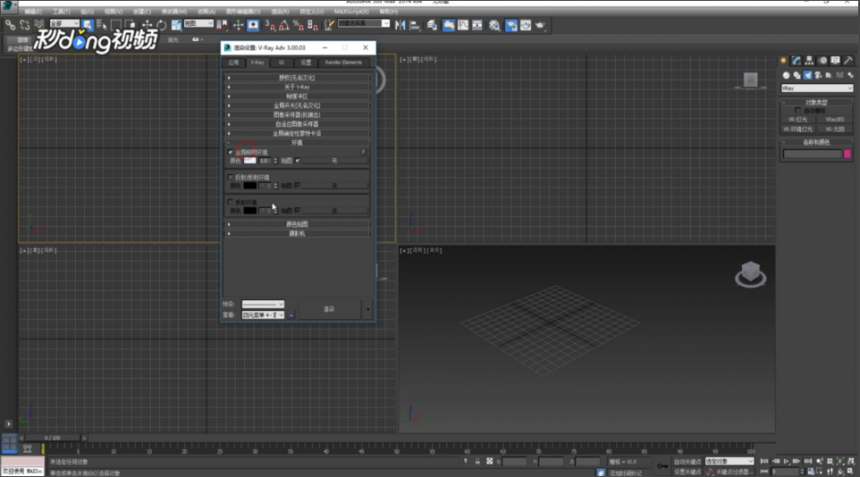Click the VR-Sun object type button
The image size is (860, 477).
834,129
